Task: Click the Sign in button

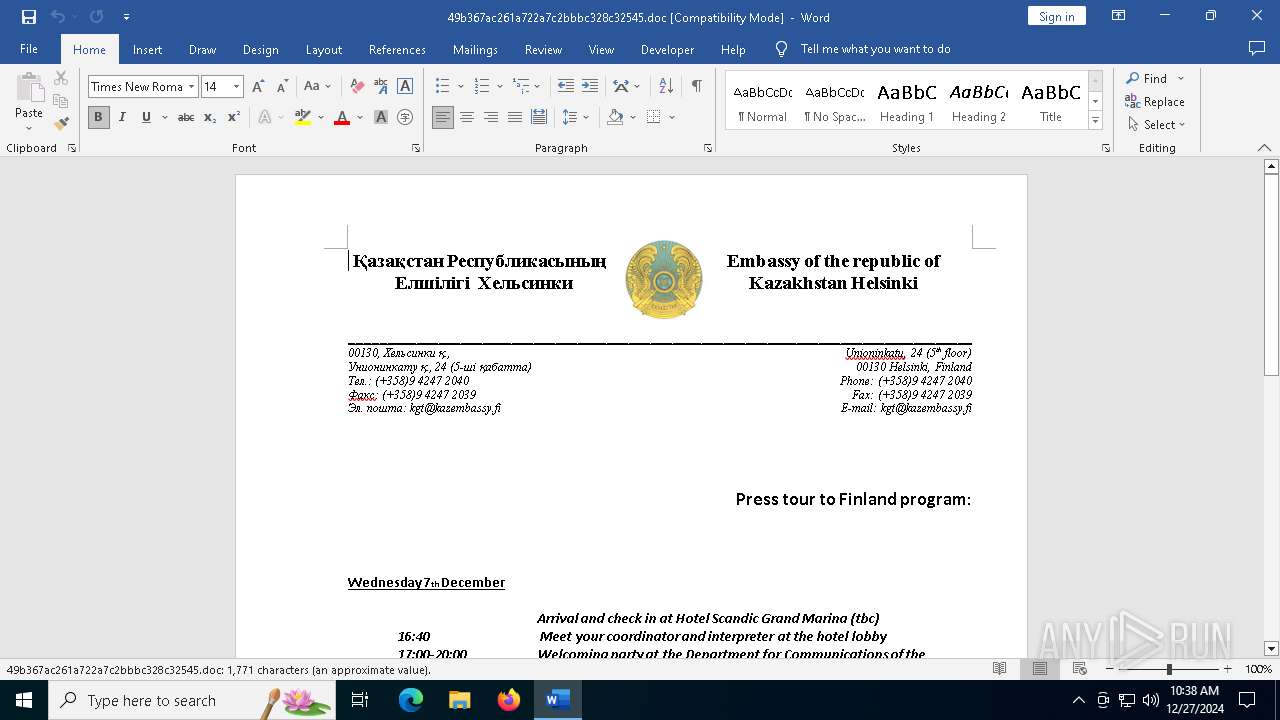Action: tap(1056, 16)
